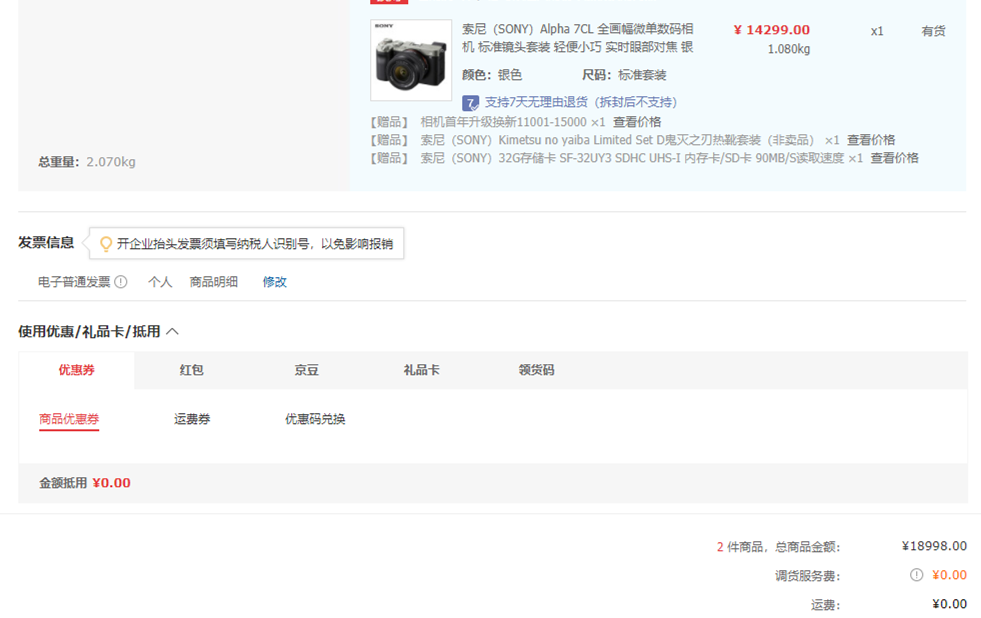Screen dimensions: 981x618
Task: Click the 有货 stock status
Action: pos(933,31)
